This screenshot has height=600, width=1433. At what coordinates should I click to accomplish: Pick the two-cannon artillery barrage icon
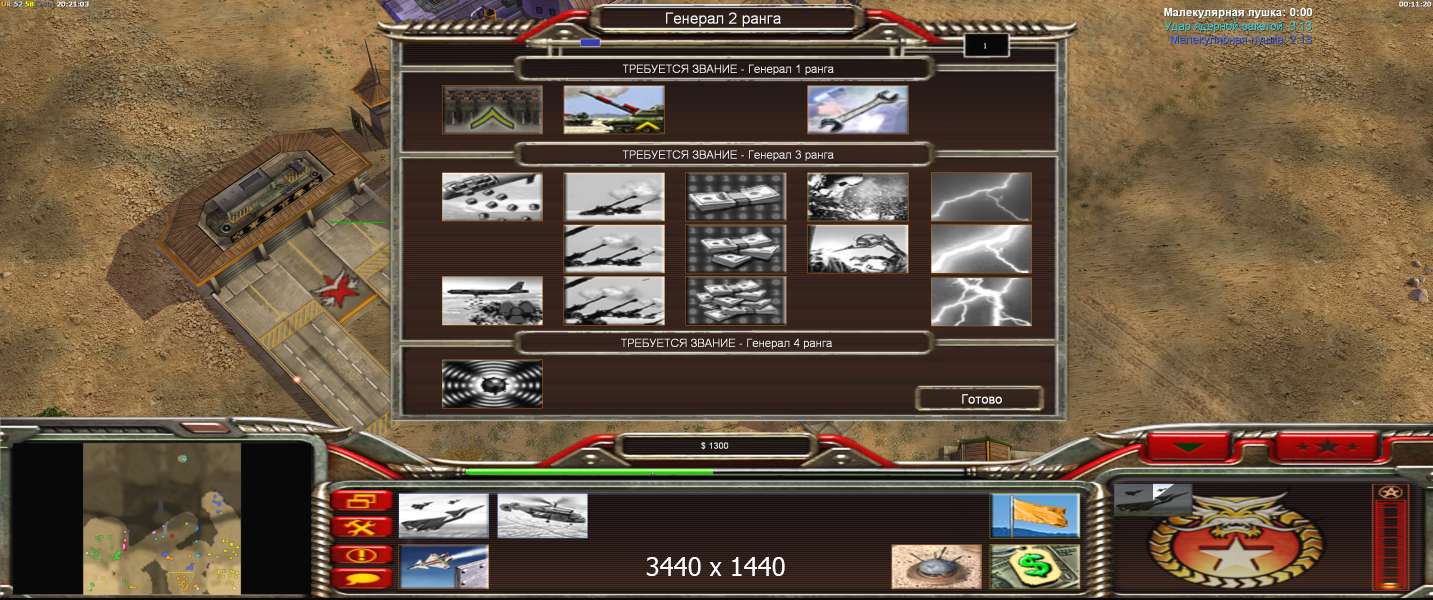click(x=614, y=249)
